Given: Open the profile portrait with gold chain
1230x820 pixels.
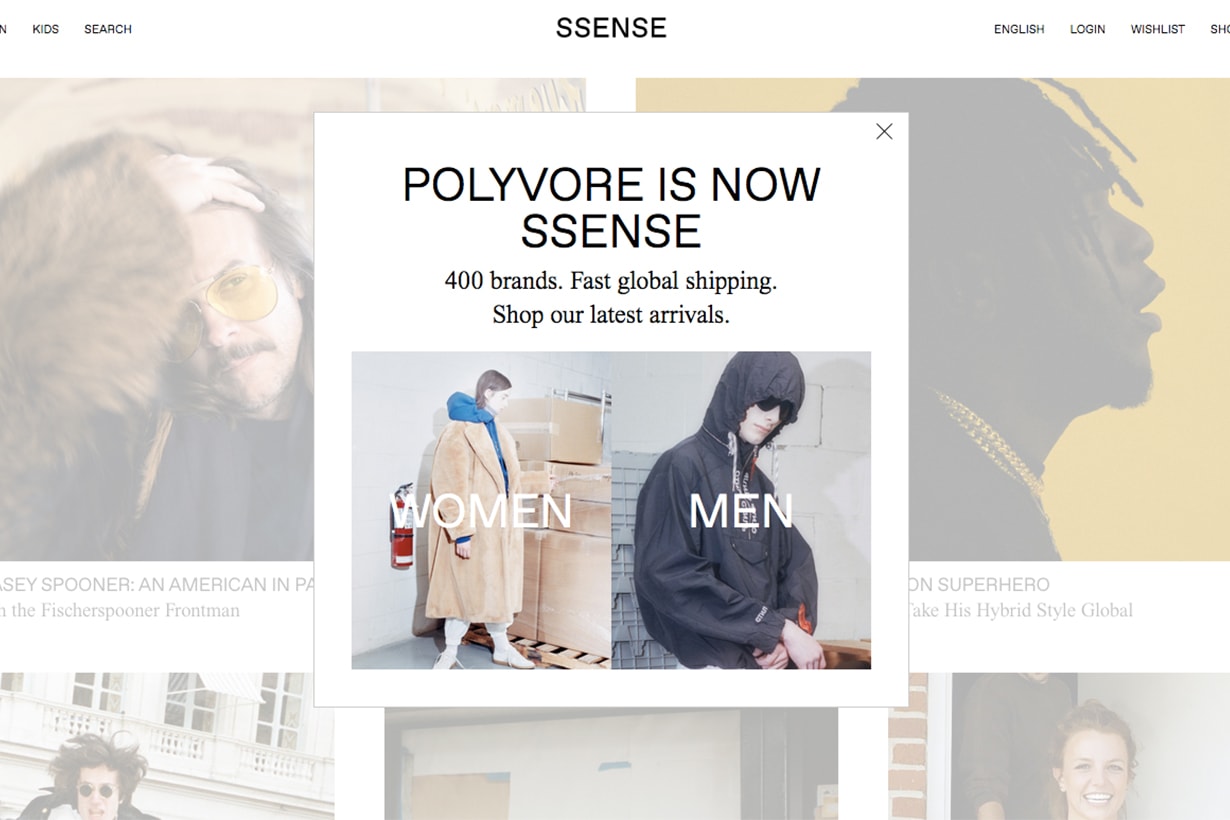Looking at the screenshot, I should 1069,319.
